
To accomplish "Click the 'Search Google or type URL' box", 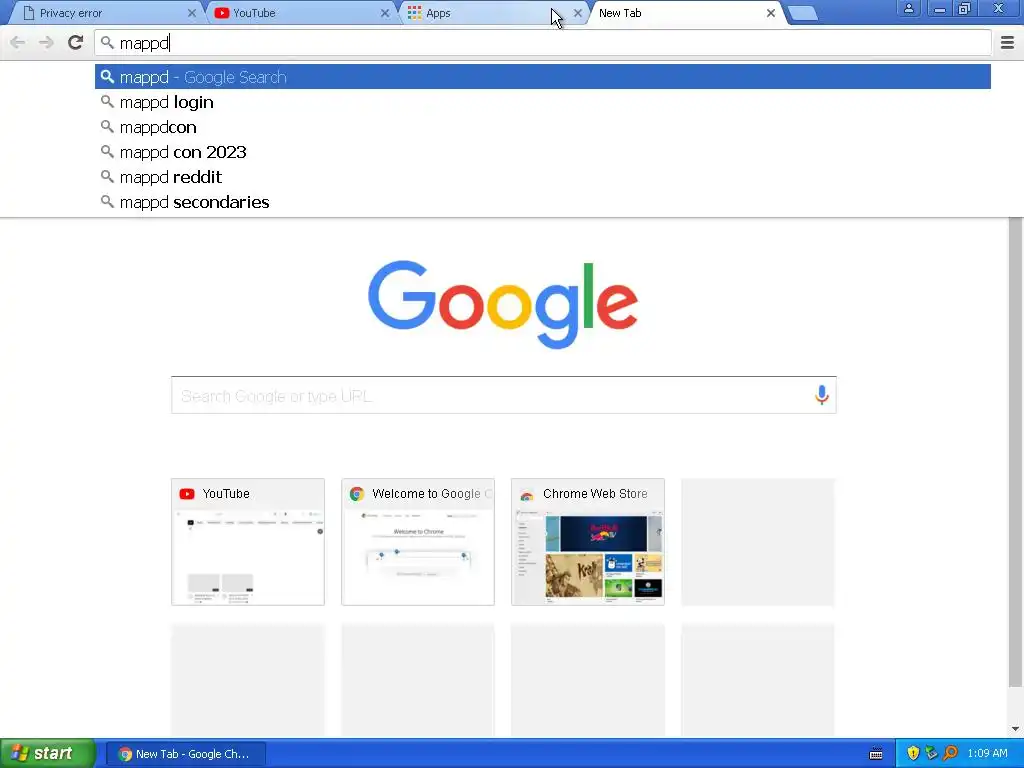I will tap(504, 395).
